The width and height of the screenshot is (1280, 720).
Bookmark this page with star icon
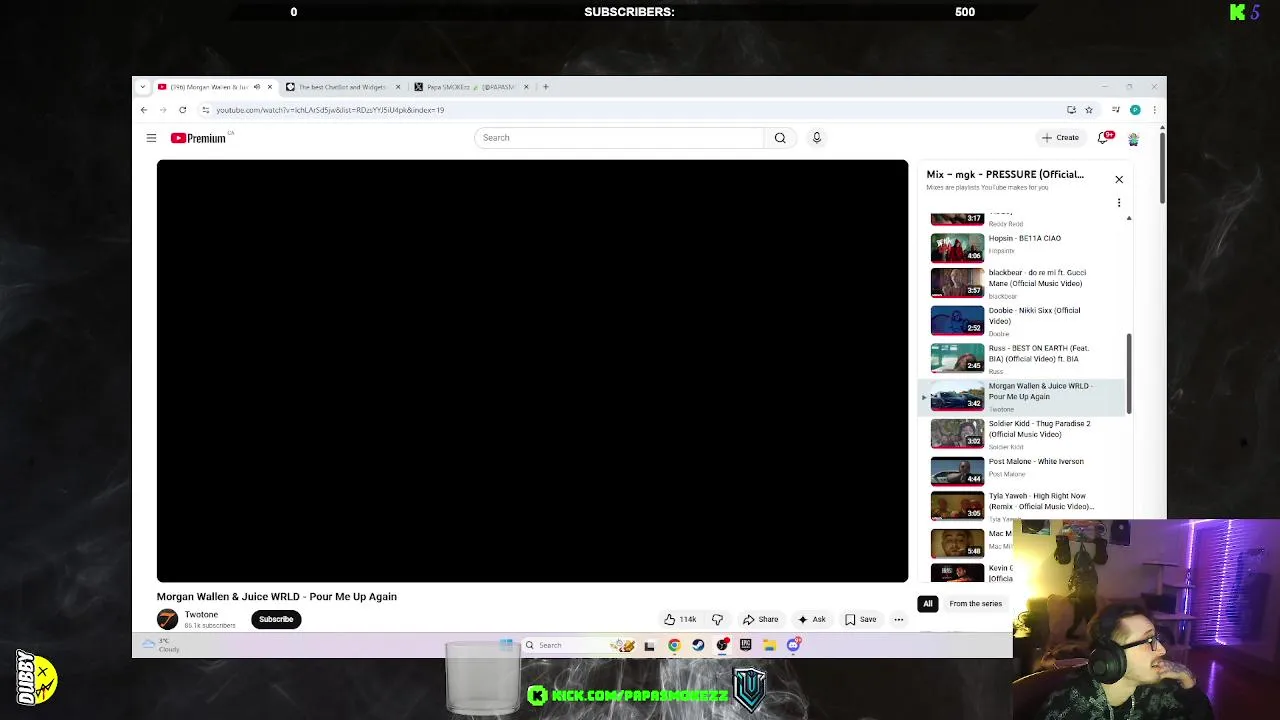tap(1089, 110)
